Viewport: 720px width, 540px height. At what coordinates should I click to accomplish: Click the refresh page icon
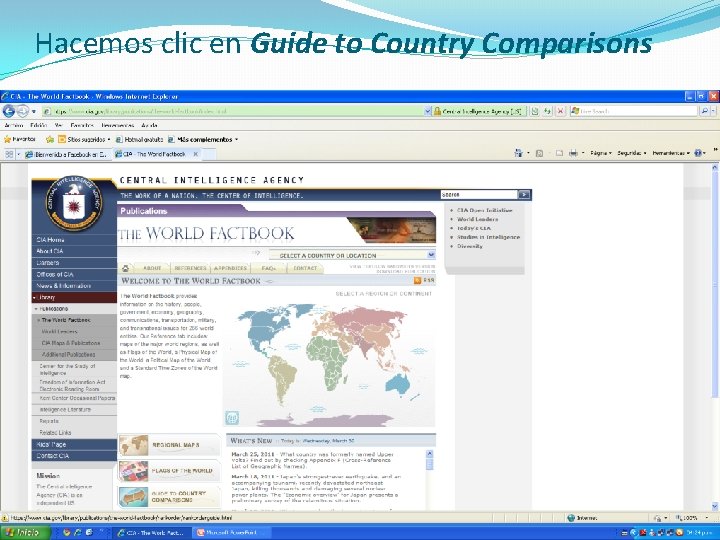coord(547,111)
